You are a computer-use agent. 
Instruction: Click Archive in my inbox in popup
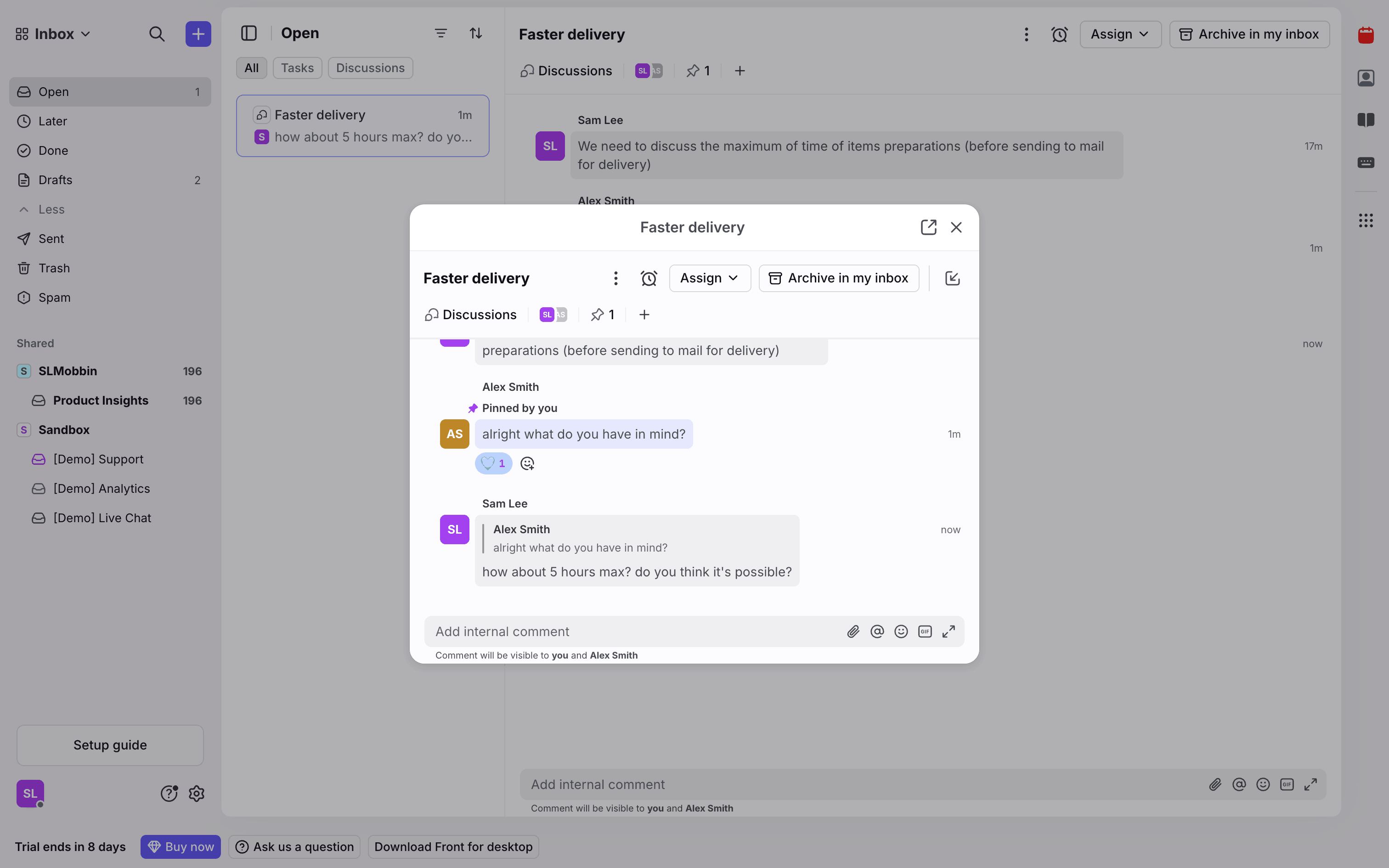click(839, 278)
